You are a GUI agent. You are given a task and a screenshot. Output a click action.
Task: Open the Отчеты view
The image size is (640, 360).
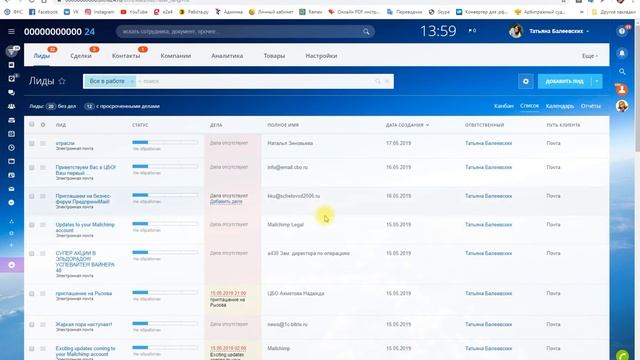tap(591, 106)
